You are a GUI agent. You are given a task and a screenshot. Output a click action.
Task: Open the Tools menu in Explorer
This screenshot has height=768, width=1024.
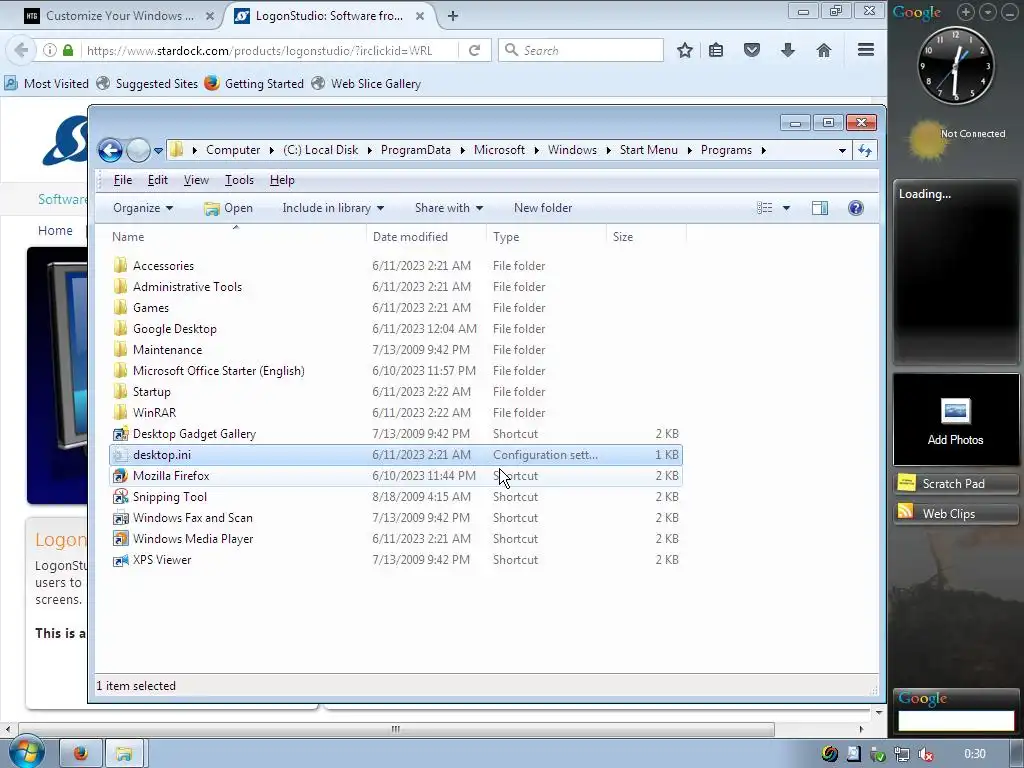click(239, 180)
